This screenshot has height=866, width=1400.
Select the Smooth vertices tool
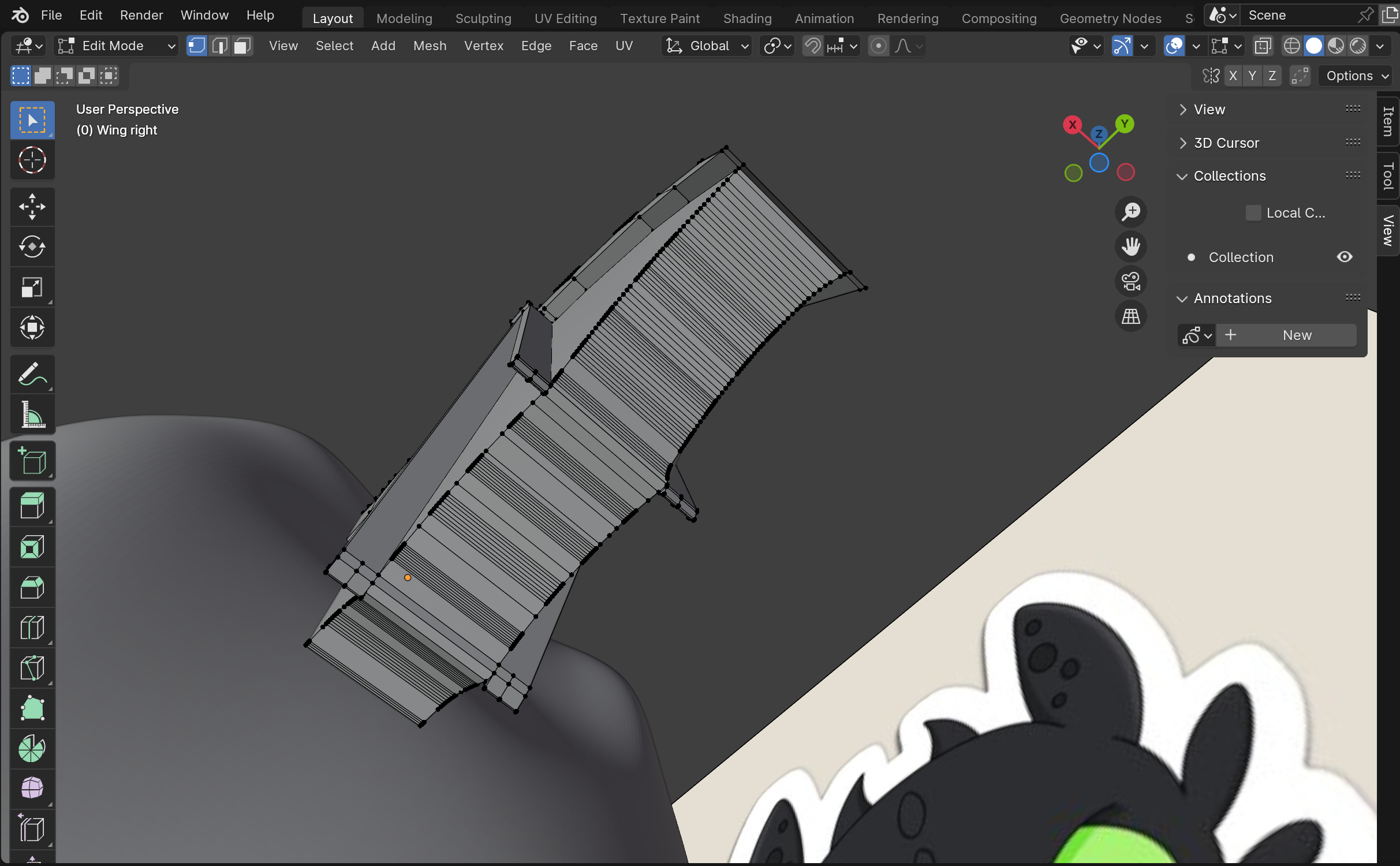32,789
